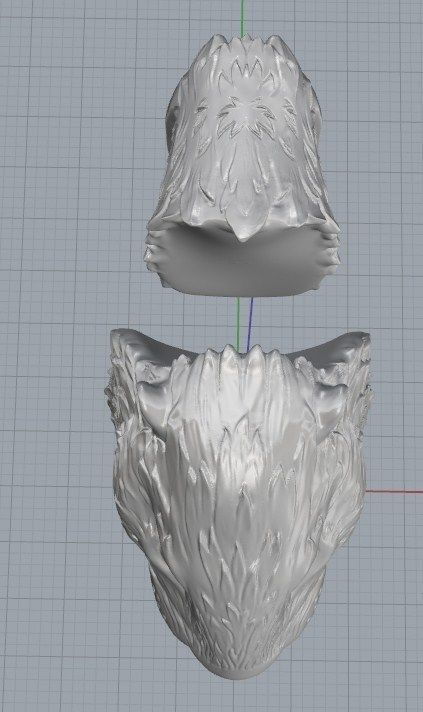The image size is (423, 712).
Task: Select the larger lower feathered mesh object
Action: coord(239,504)
